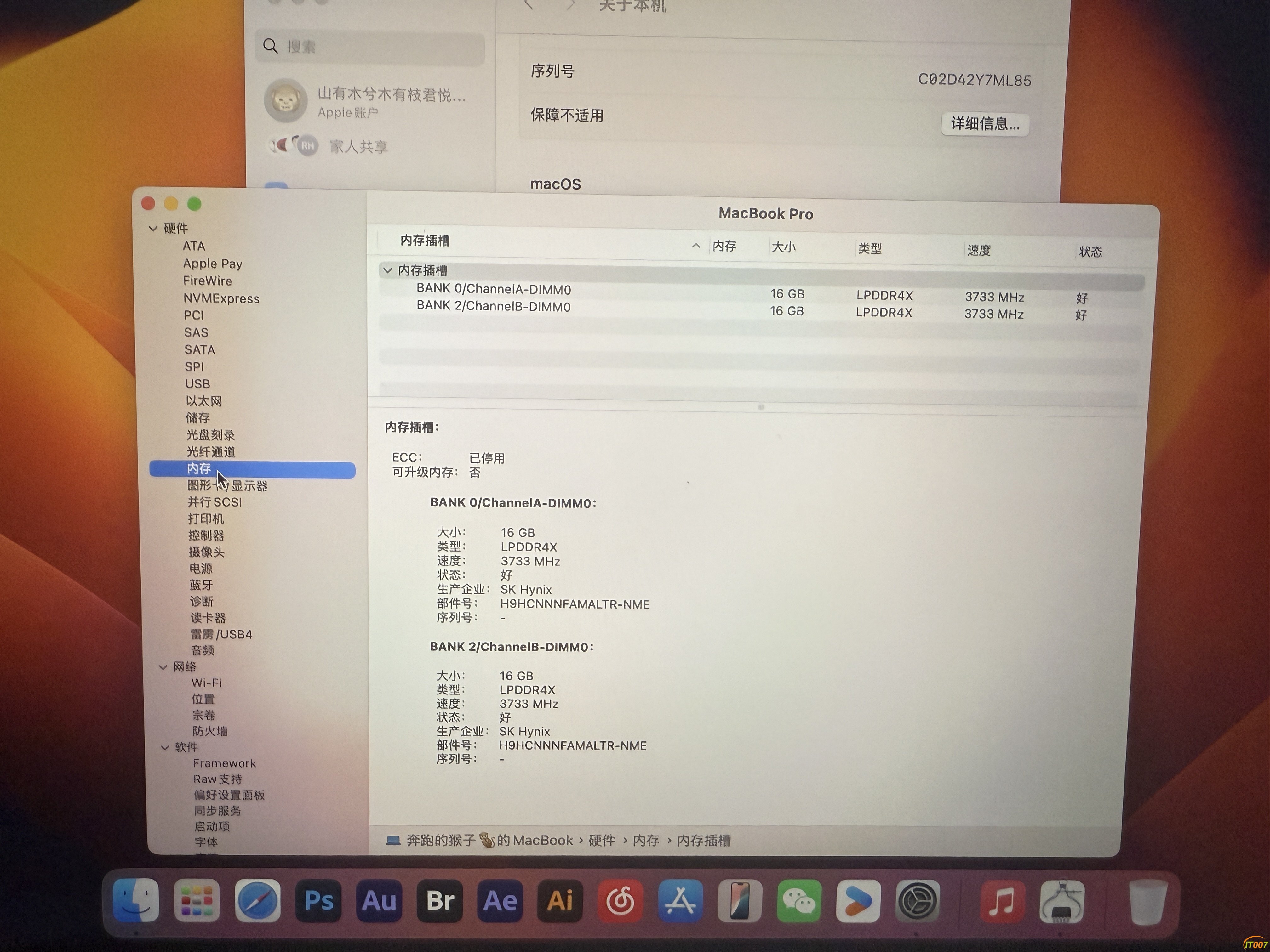The width and height of the screenshot is (1270, 952).
Task: Select the highlighted 内存 sidebar item
Action: click(x=252, y=469)
